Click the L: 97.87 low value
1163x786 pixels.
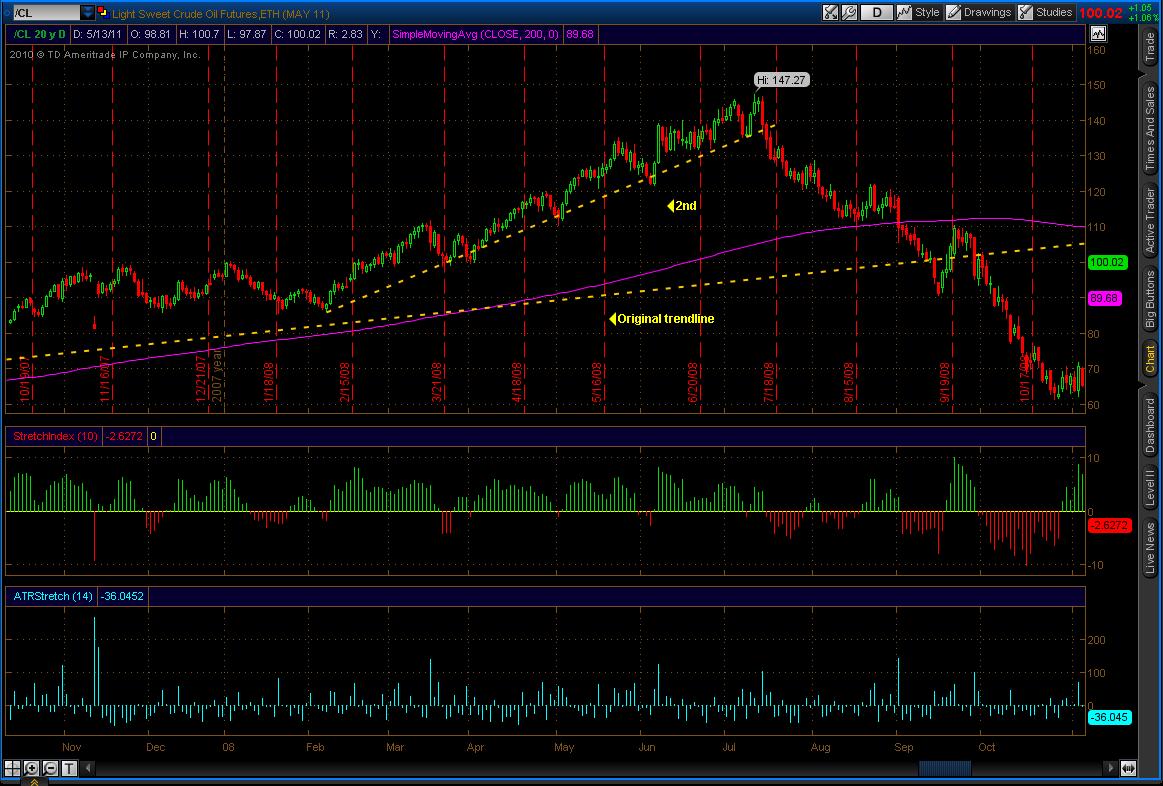point(246,34)
